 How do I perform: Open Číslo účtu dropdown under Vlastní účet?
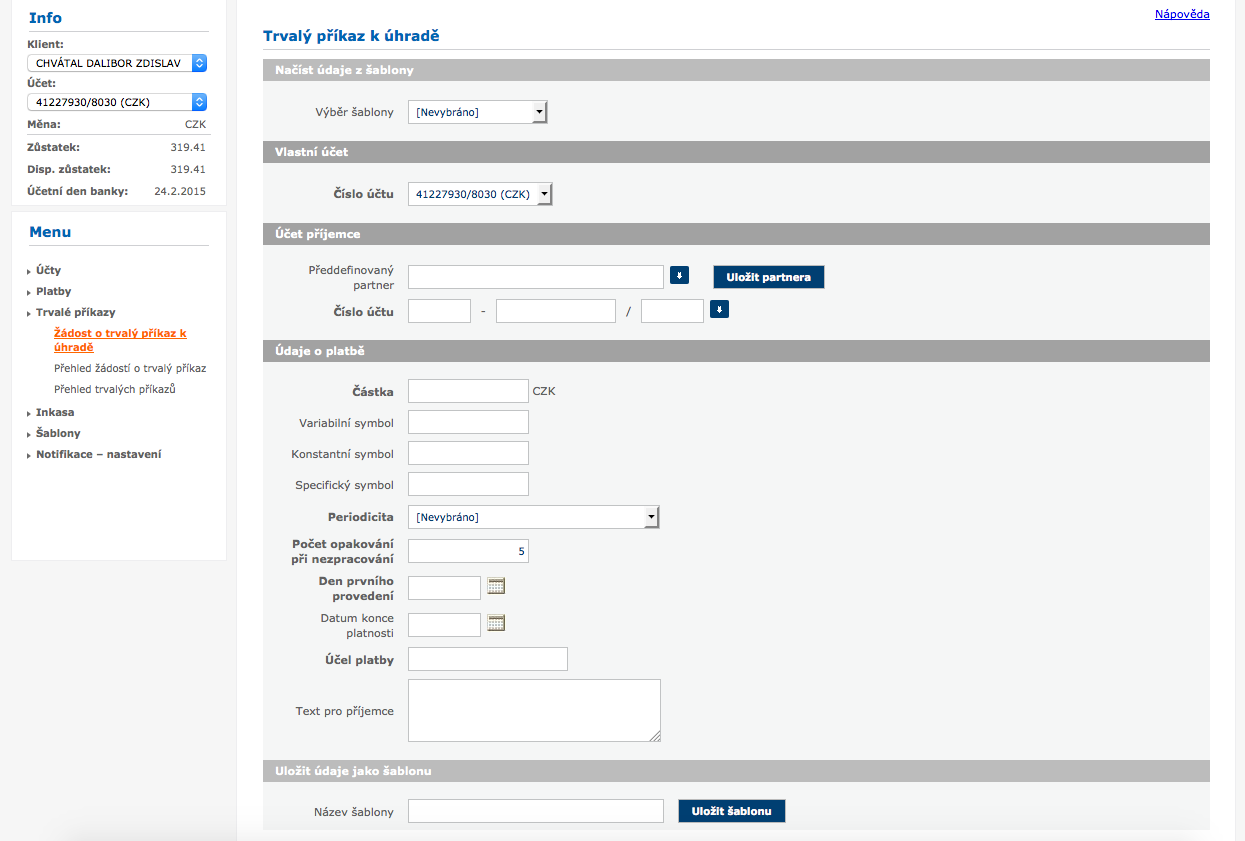pos(480,194)
